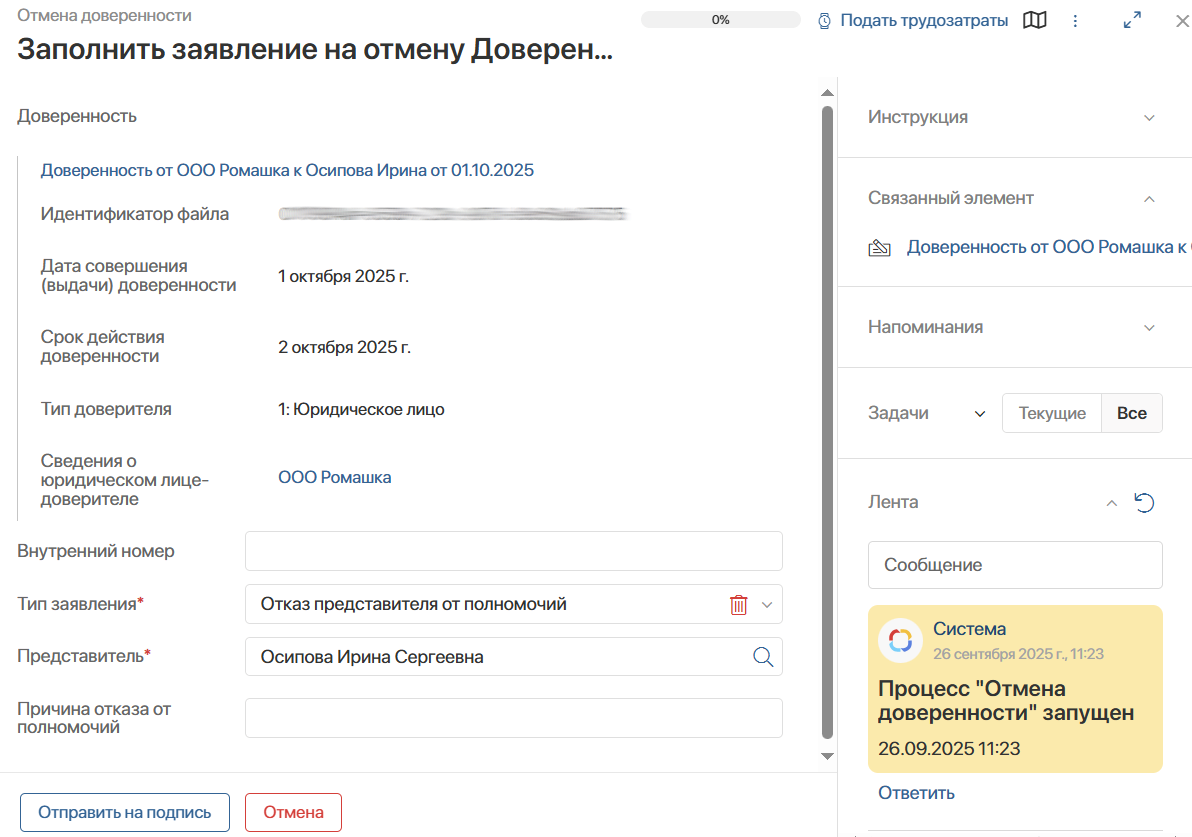The image size is (1192, 837).
Task: Click the Отправить на подпись button
Action: click(x=125, y=812)
